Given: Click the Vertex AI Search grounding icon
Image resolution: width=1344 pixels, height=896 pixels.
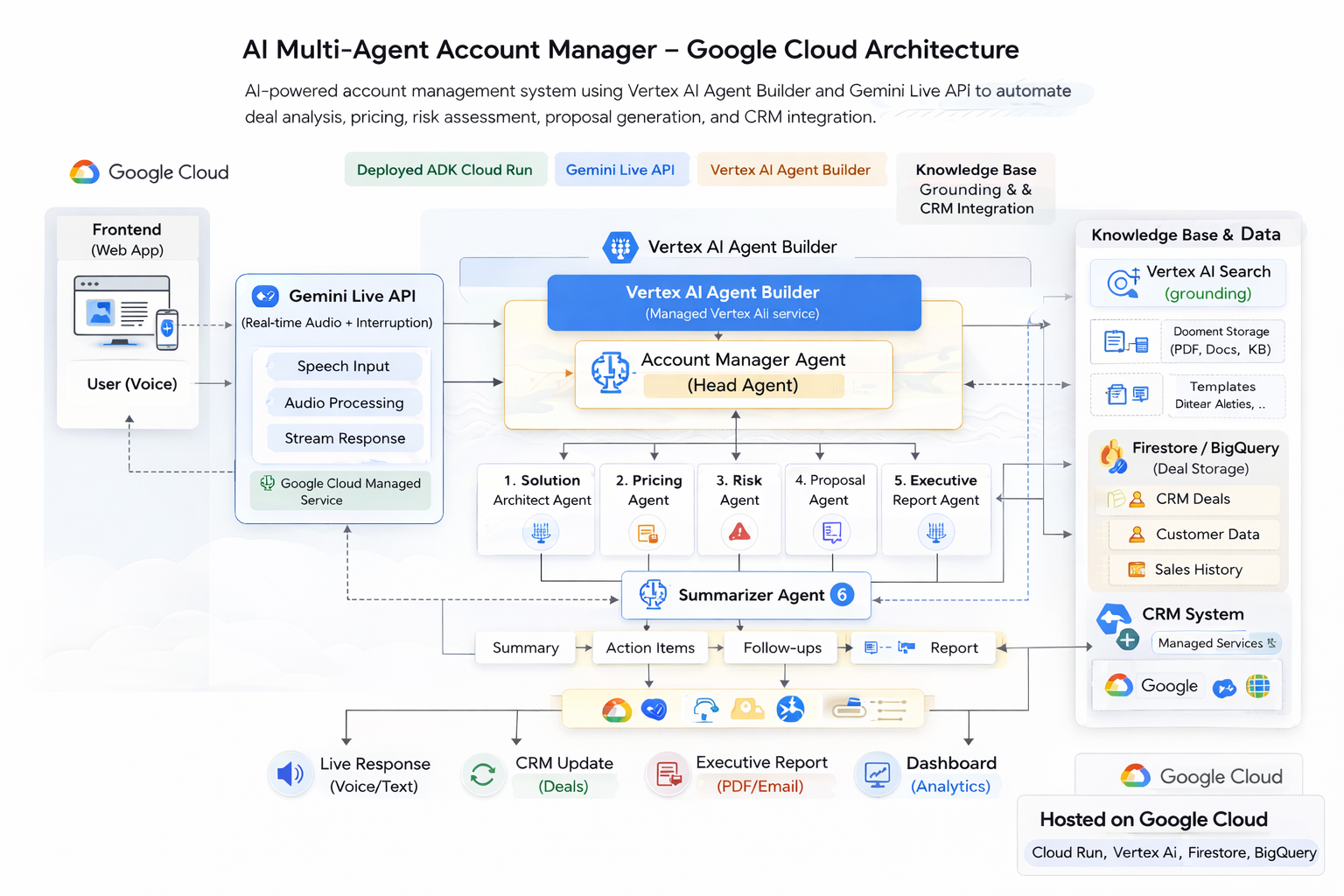Looking at the screenshot, I should [1123, 282].
